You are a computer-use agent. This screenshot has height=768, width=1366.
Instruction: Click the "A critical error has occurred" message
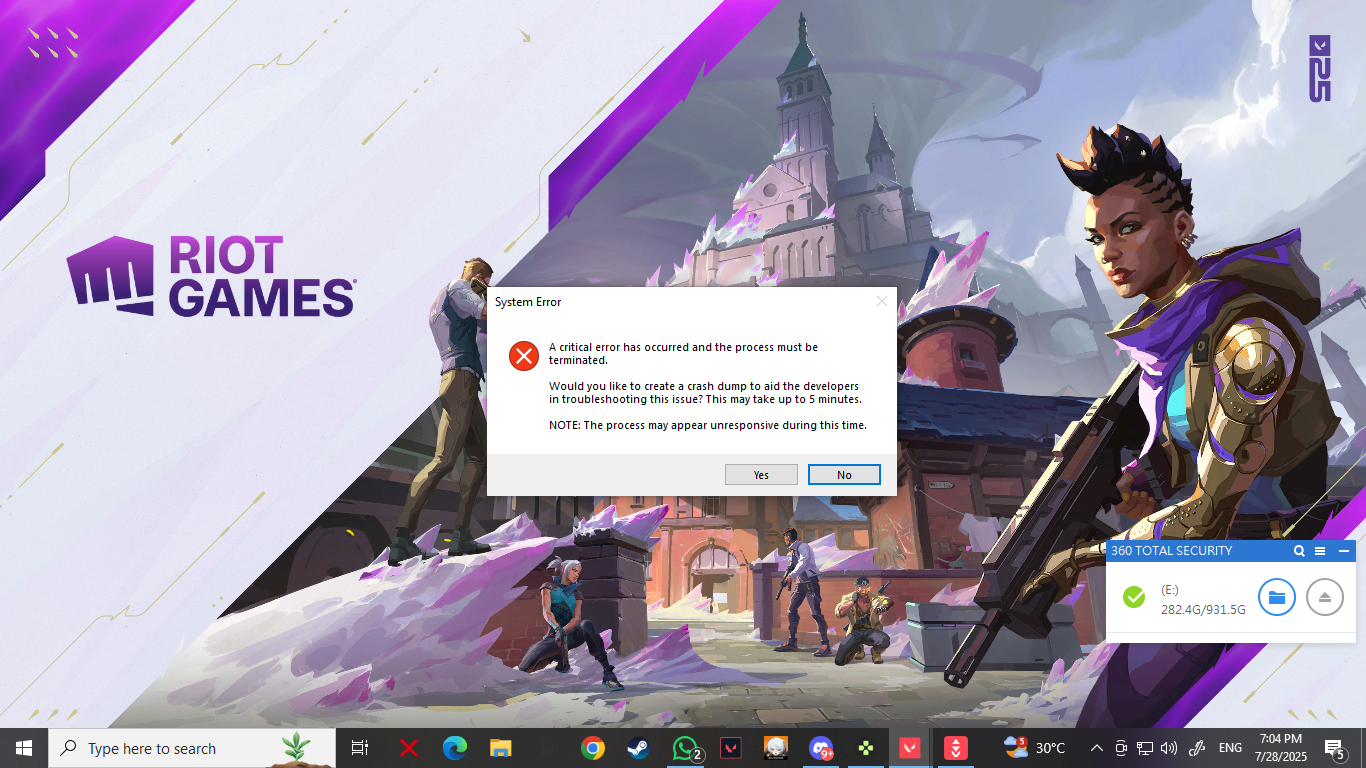683,353
